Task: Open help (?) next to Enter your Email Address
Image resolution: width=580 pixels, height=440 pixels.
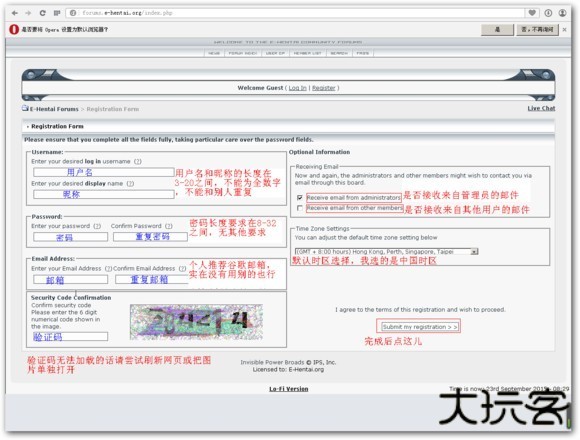Action: (x=108, y=268)
